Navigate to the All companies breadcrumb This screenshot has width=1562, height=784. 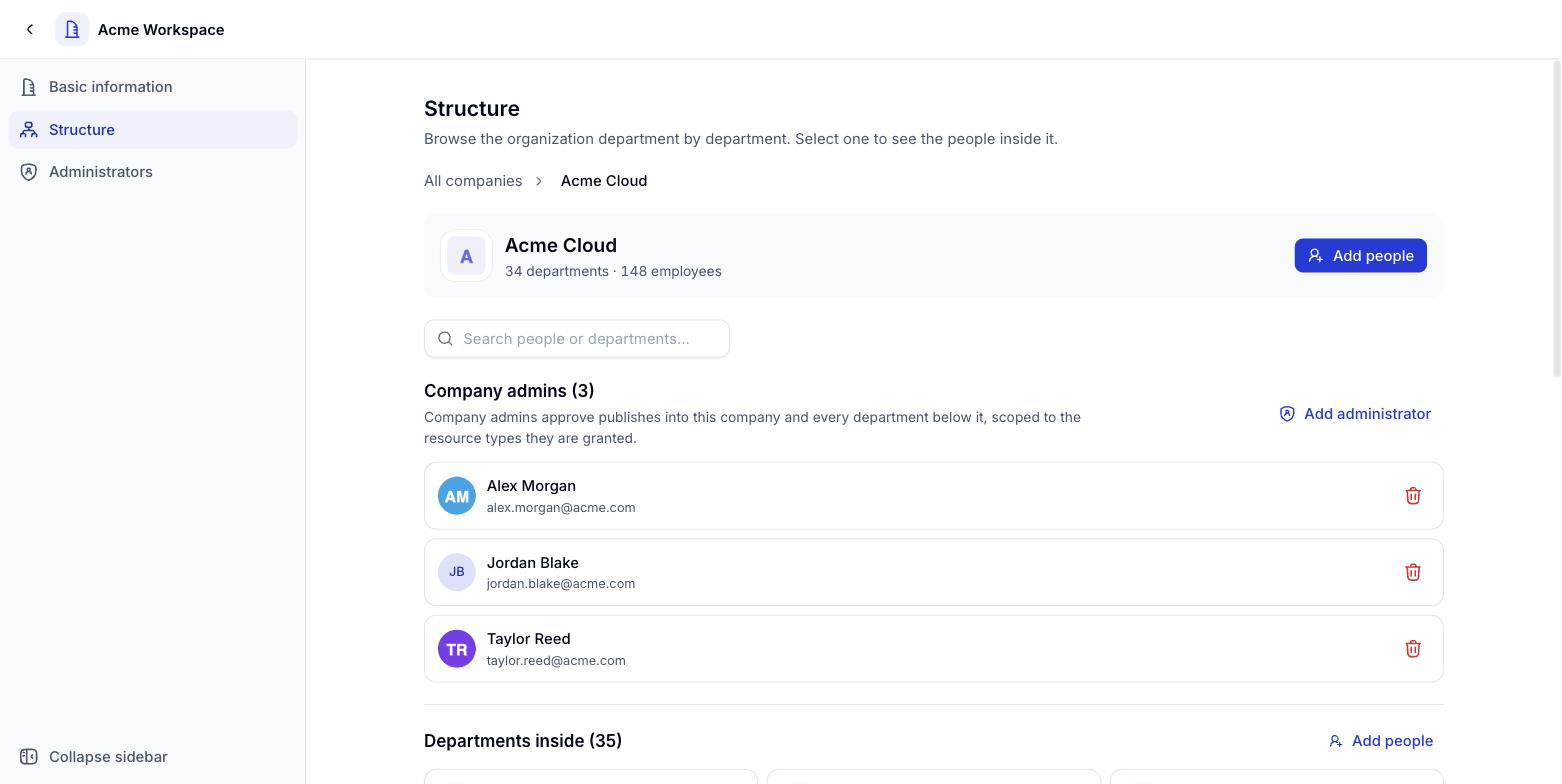473,181
